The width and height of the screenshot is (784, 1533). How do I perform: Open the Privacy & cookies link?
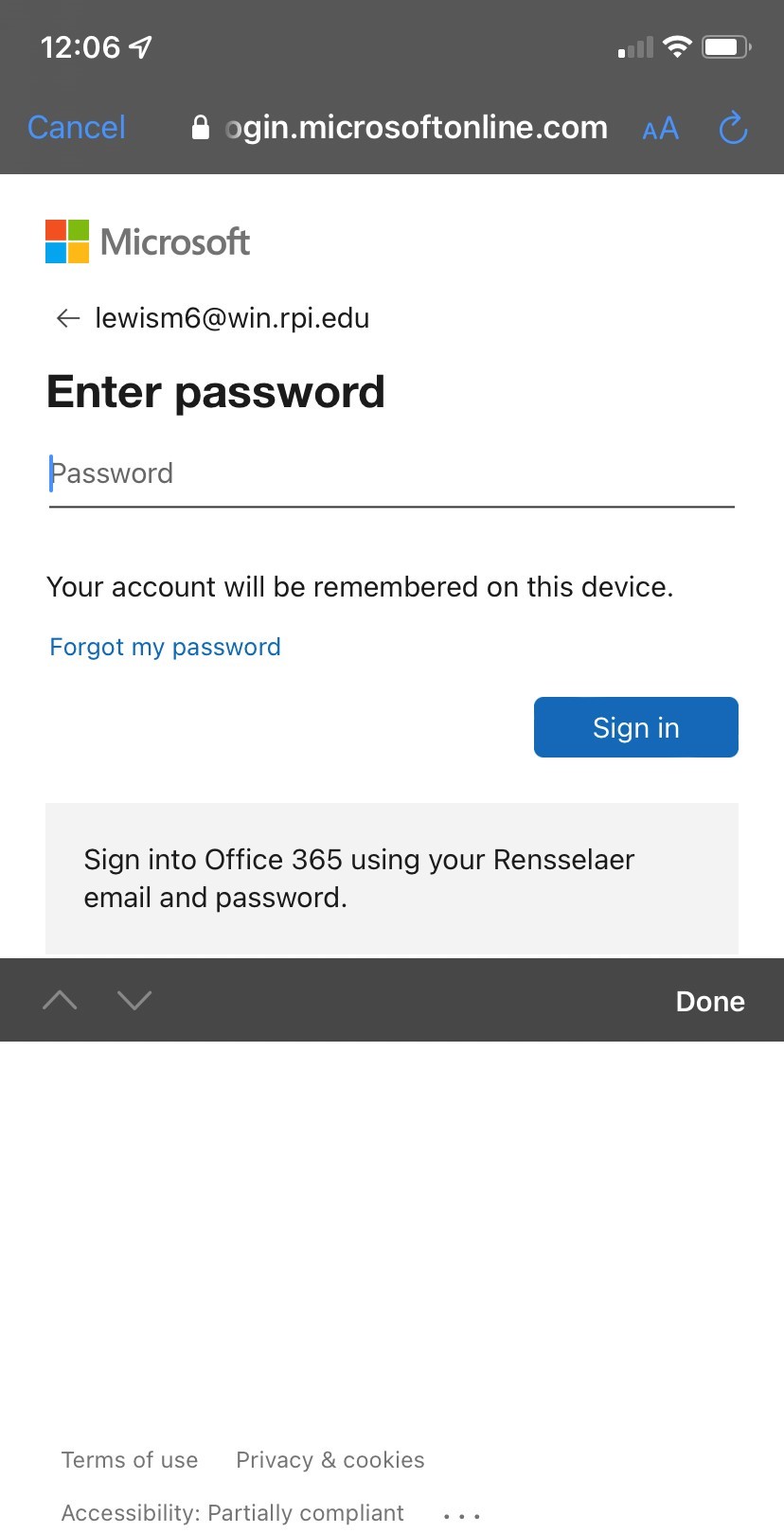[330, 1460]
